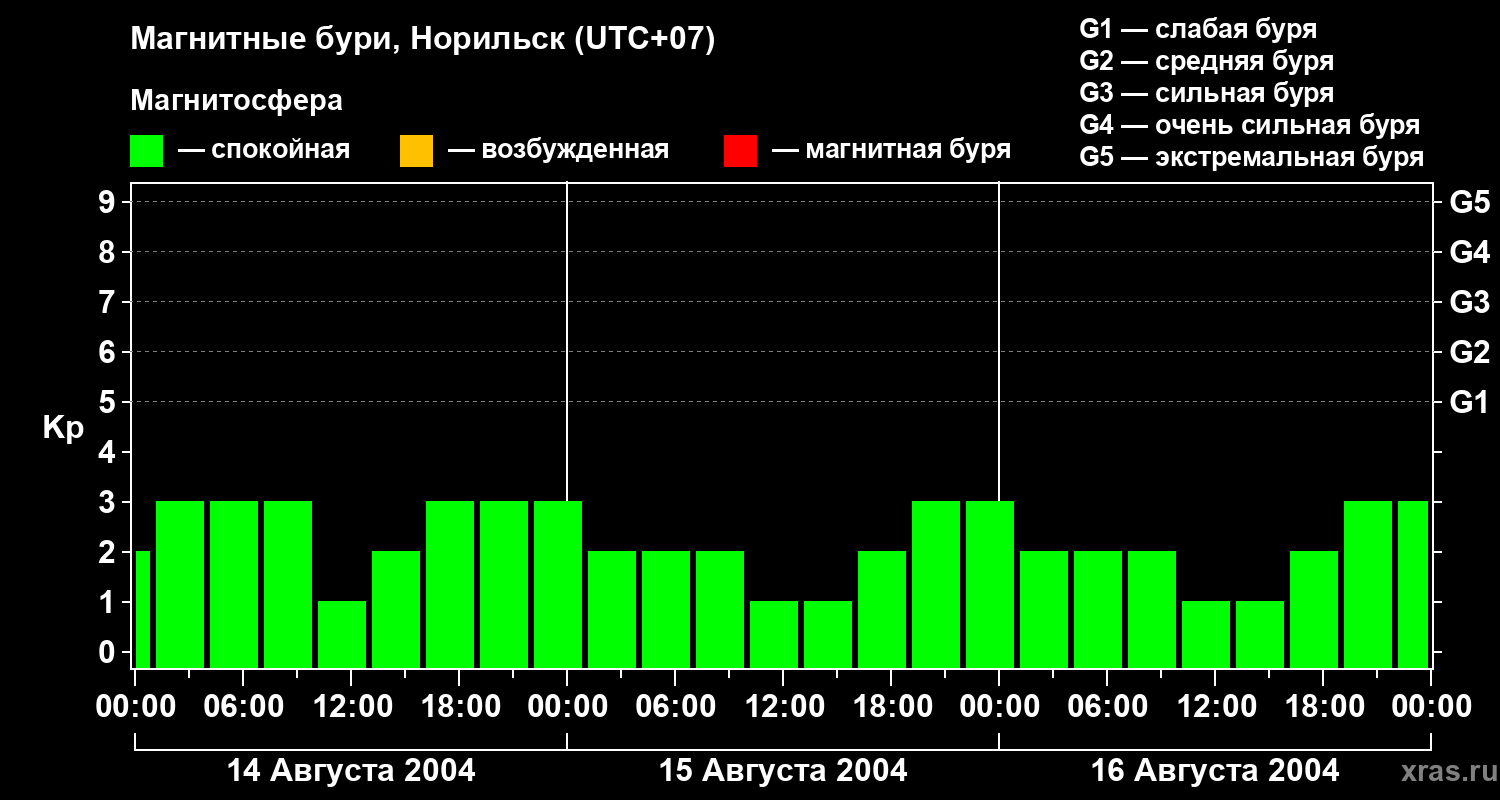The width and height of the screenshot is (1500, 800).
Task: Click the 06:00 time label under 16 August
Action: (x=1107, y=707)
